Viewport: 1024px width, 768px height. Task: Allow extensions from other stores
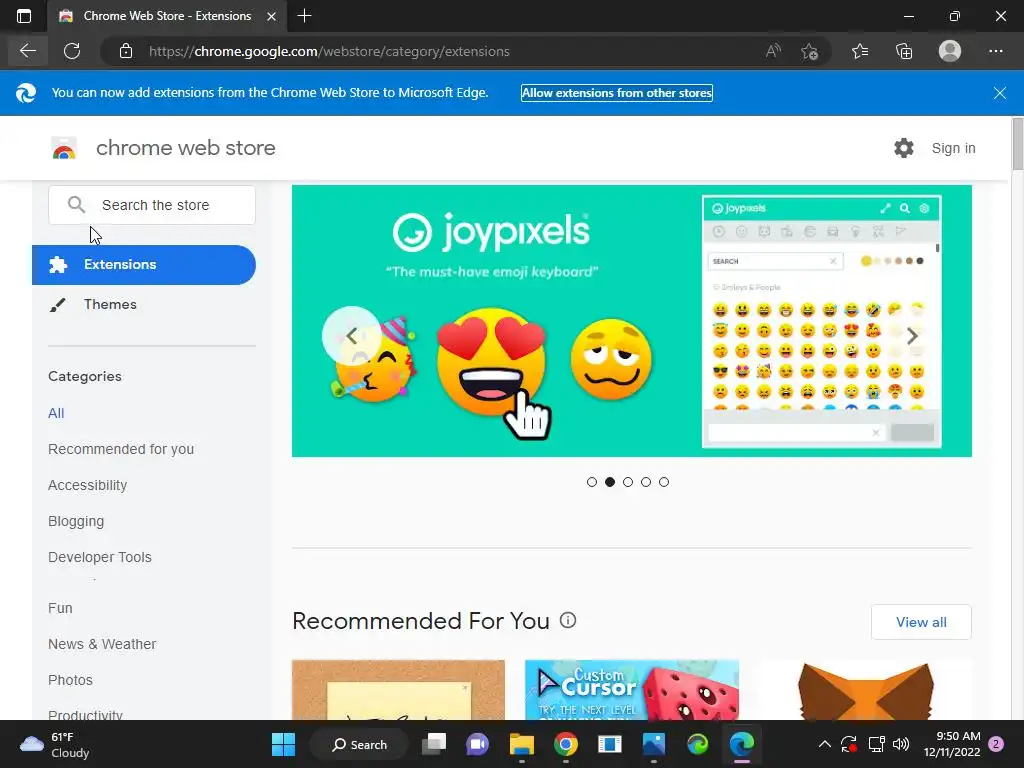tap(616, 93)
